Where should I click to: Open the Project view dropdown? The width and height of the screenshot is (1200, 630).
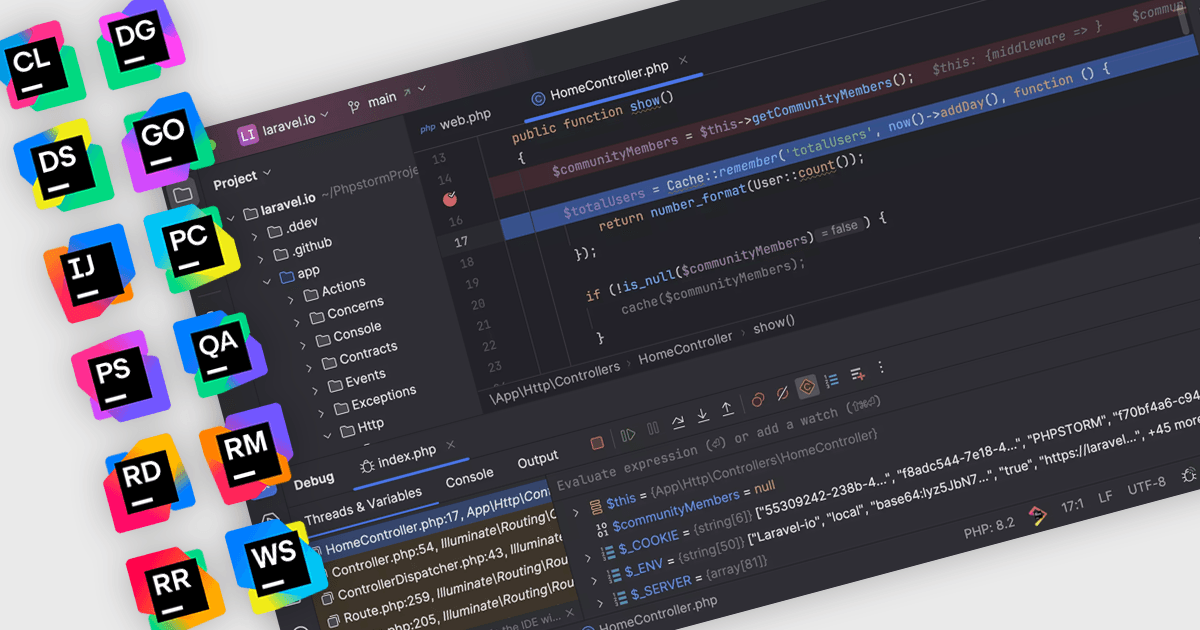coord(243,180)
